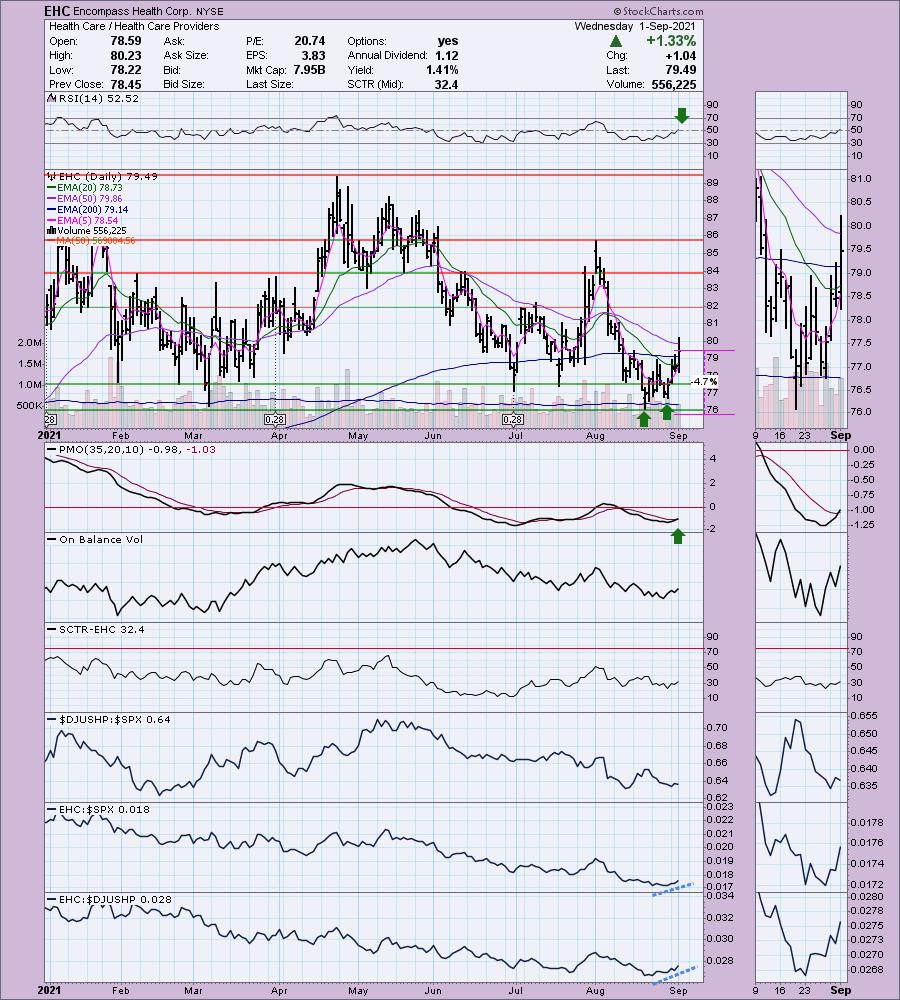
Task: Click the 'PMO(35,20,10) -0.98, -1.03' label
Action: pyautogui.click(x=137, y=450)
